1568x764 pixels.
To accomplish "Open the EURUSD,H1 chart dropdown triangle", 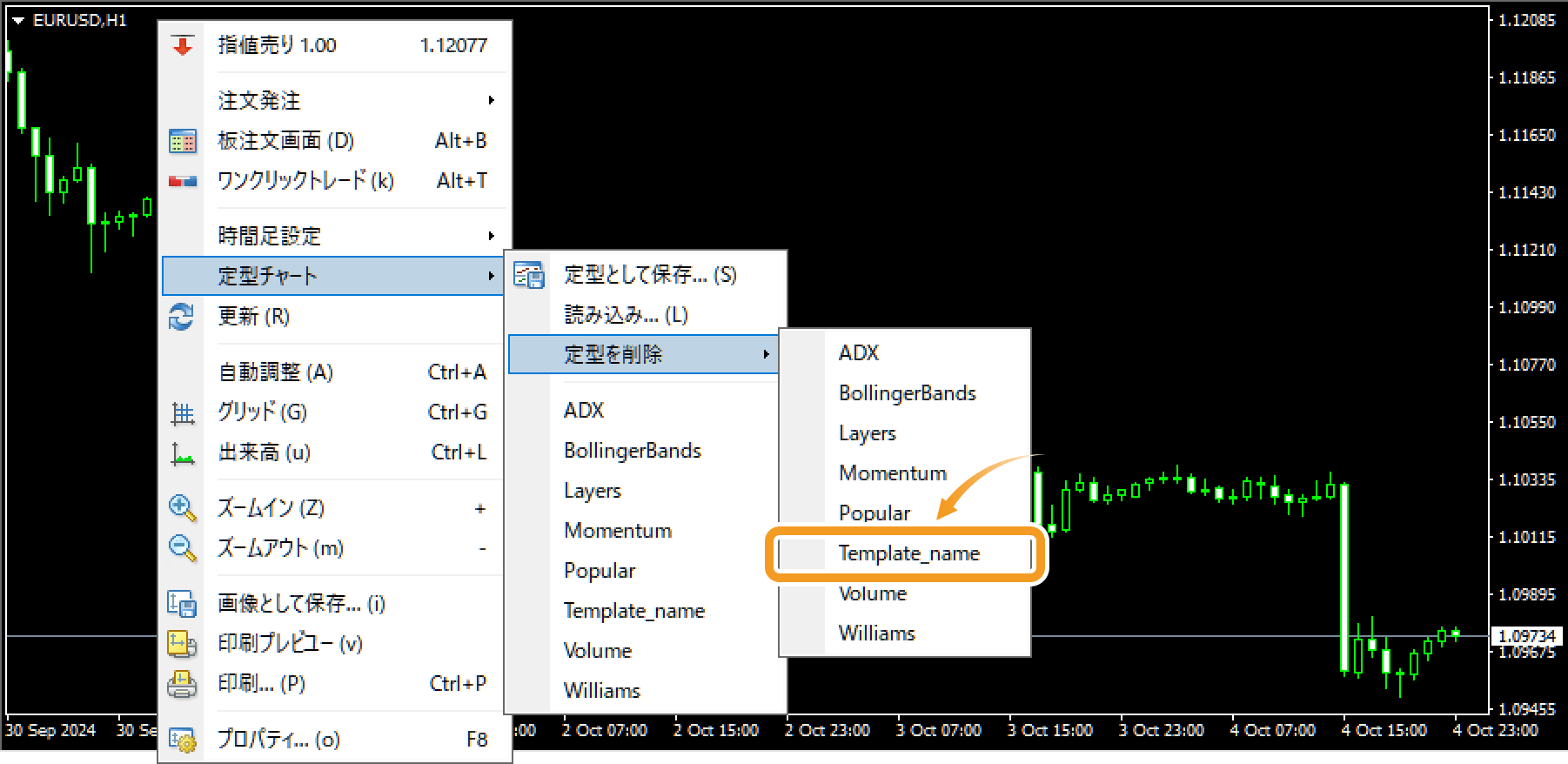I will point(17,21).
